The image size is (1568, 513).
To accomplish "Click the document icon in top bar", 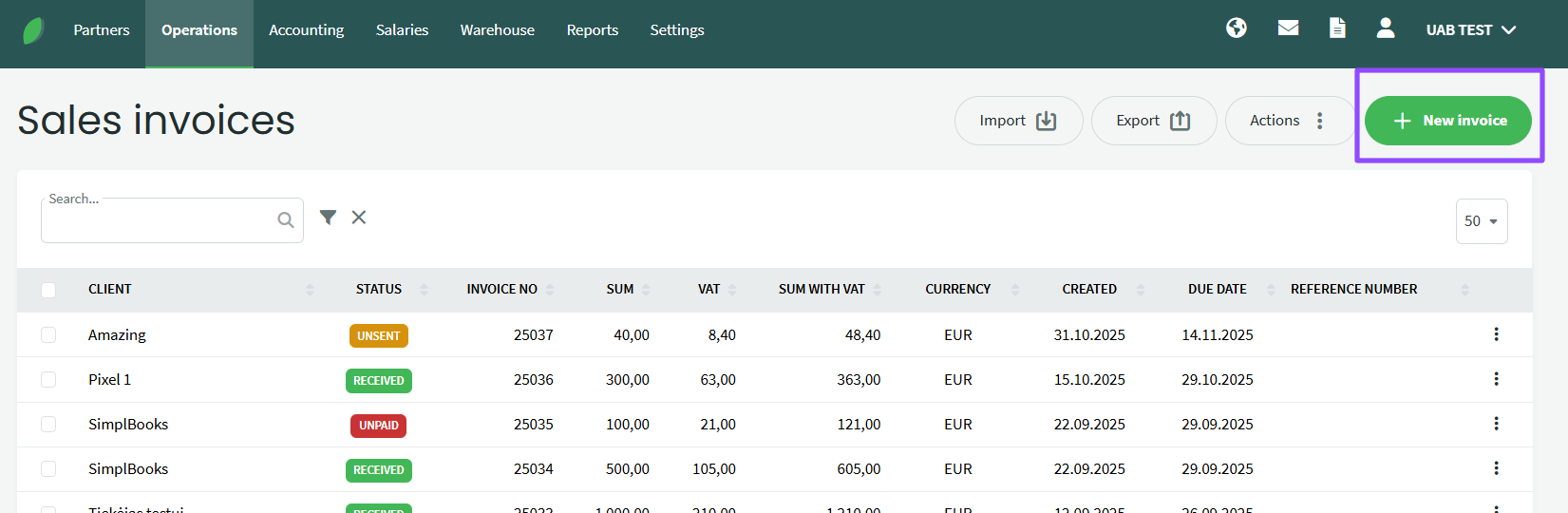I will pos(1337,28).
